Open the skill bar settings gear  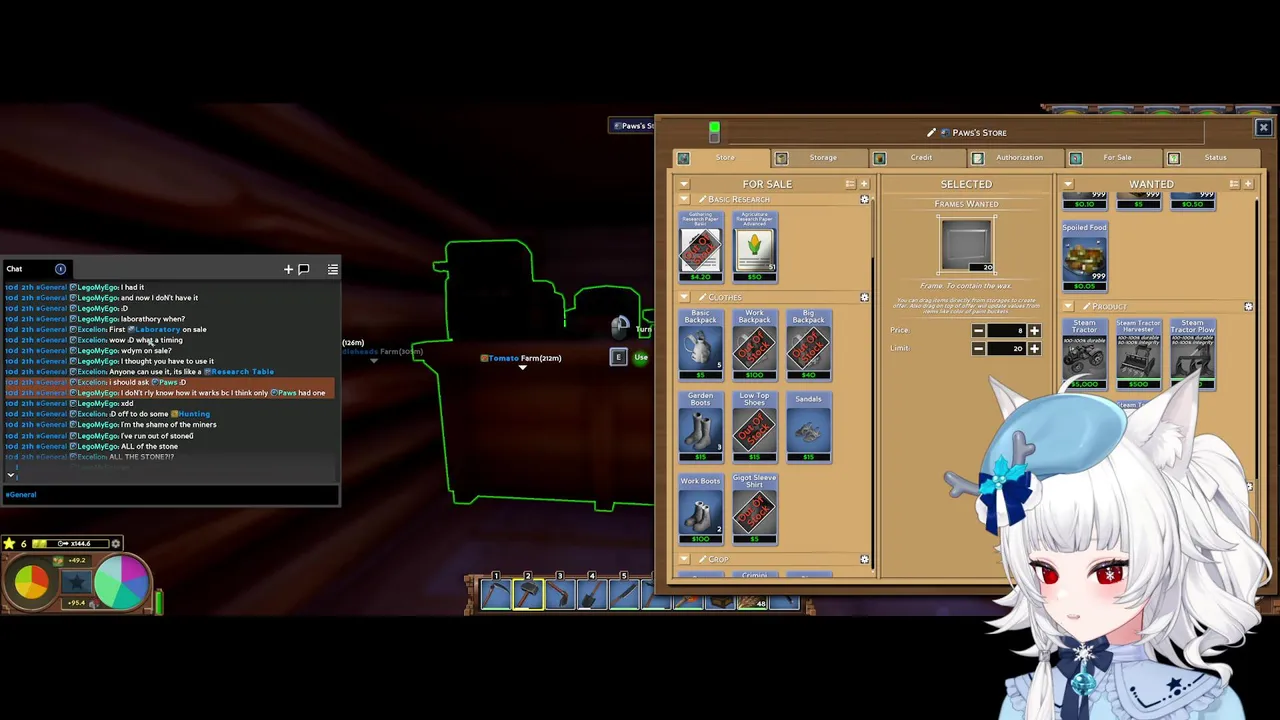click(x=116, y=544)
